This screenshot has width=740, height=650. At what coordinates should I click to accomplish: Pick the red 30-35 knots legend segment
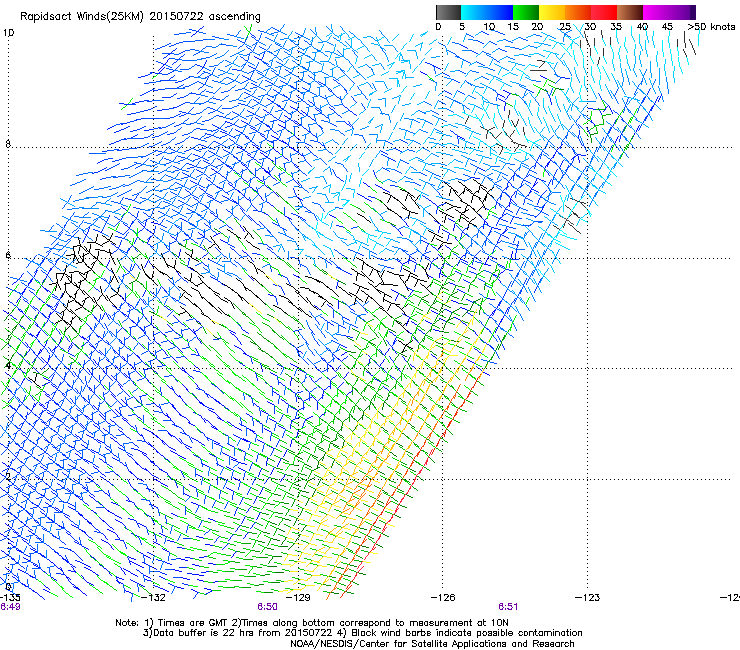[603, 13]
